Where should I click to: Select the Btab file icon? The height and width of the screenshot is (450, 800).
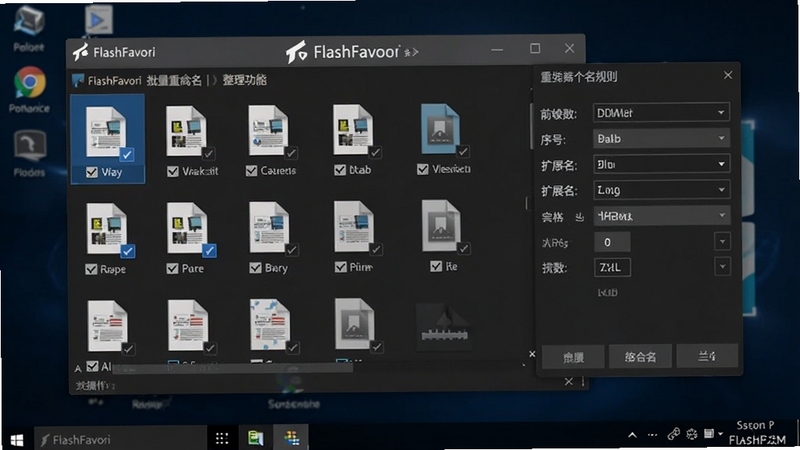(x=353, y=130)
